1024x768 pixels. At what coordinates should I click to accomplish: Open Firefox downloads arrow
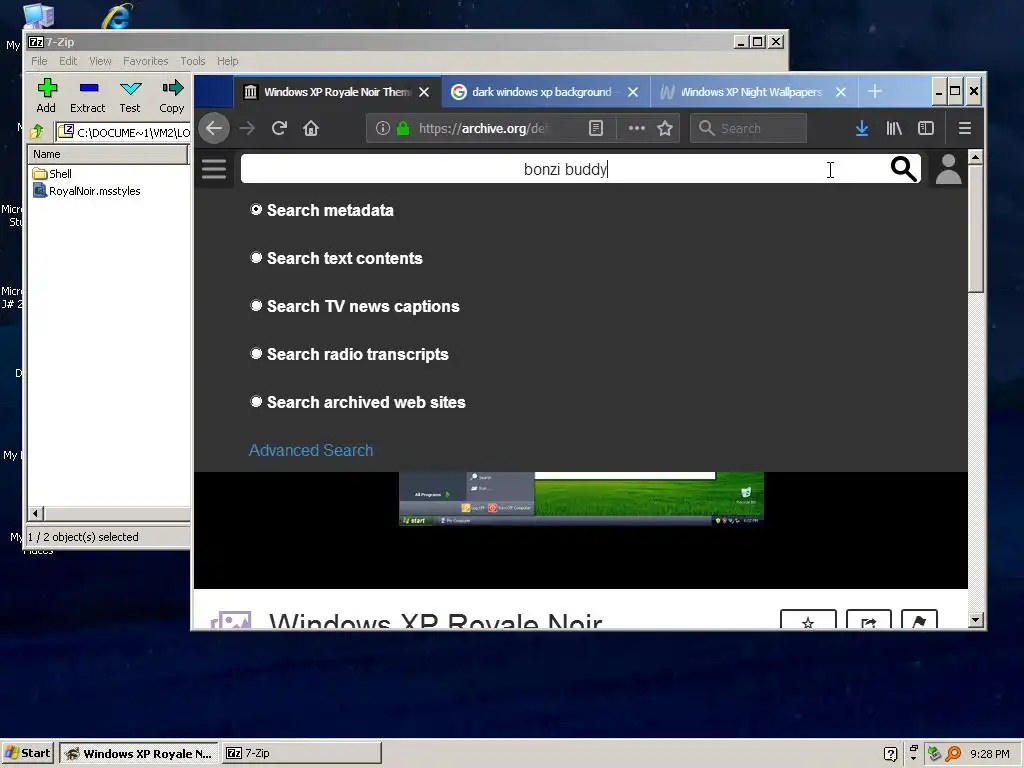click(x=862, y=128)
